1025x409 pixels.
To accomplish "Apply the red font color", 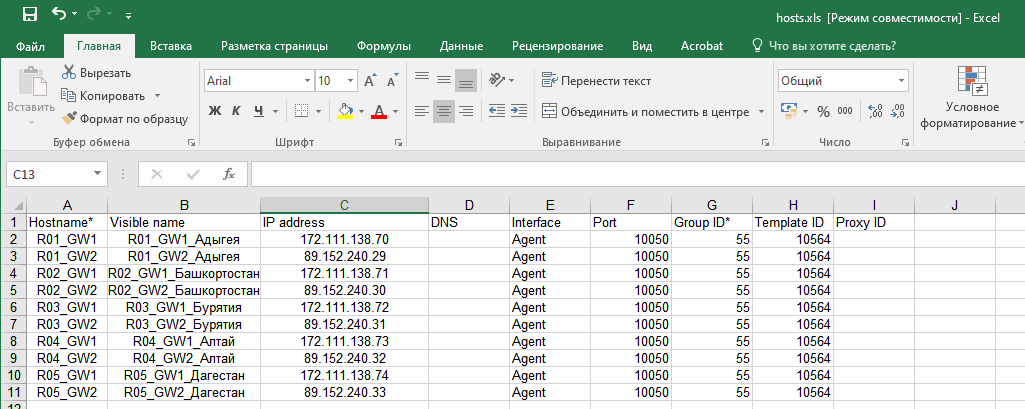I will pos(379,111).
